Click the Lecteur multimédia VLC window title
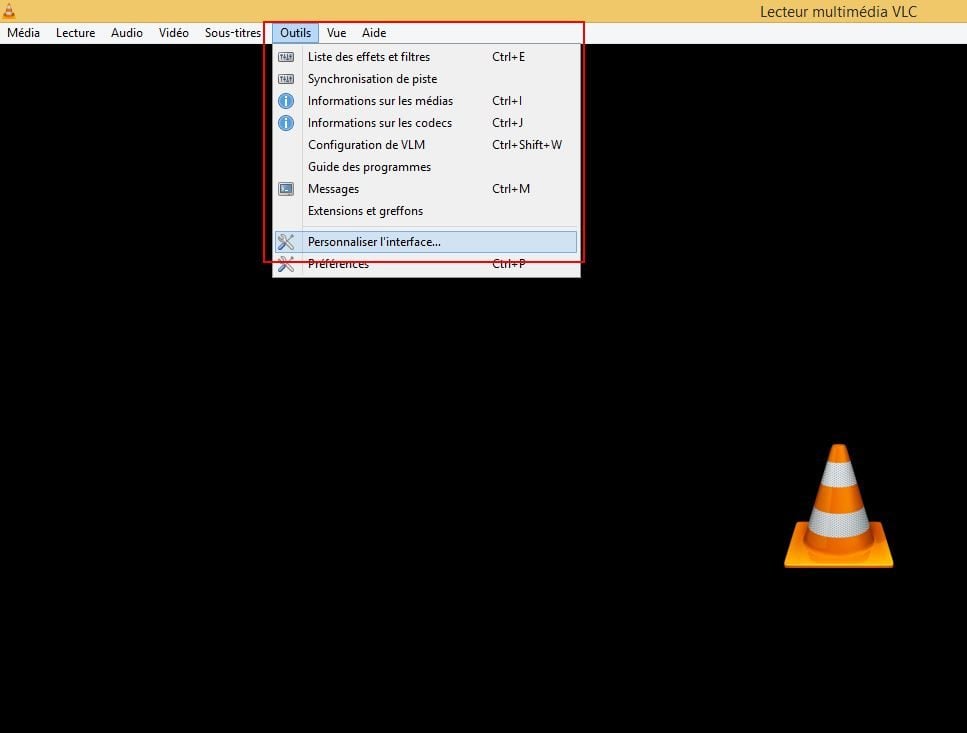 [x=838, y=12]
